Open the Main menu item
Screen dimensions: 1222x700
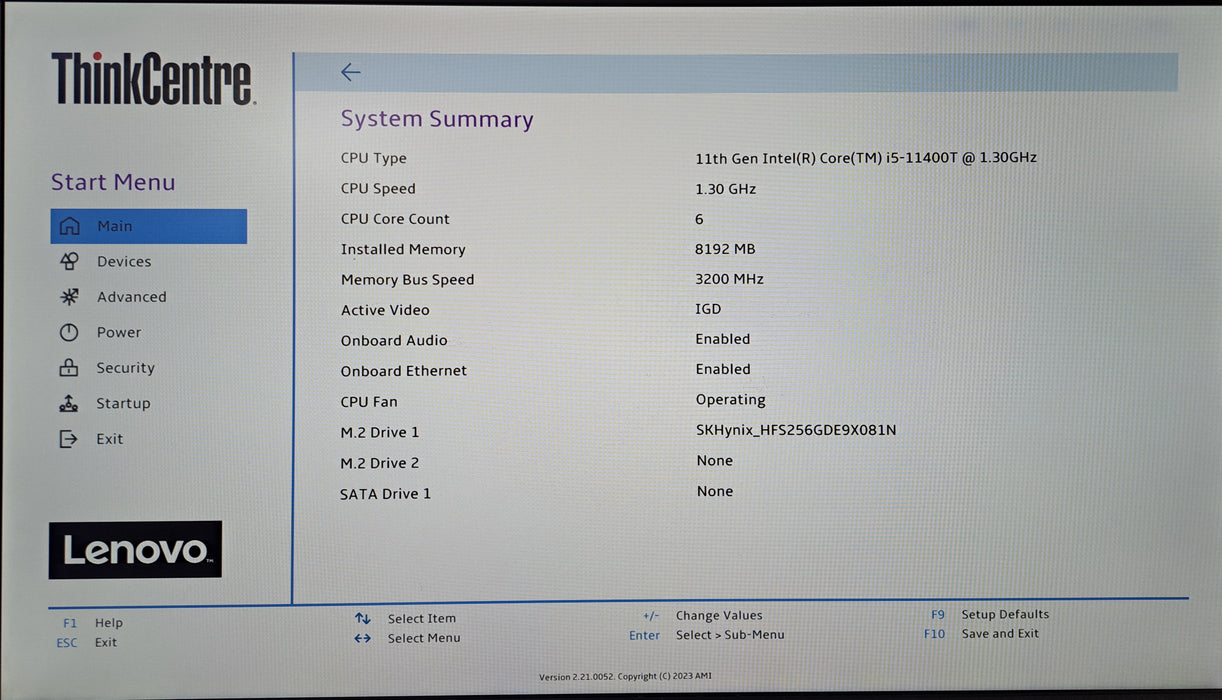coord(149,226)
